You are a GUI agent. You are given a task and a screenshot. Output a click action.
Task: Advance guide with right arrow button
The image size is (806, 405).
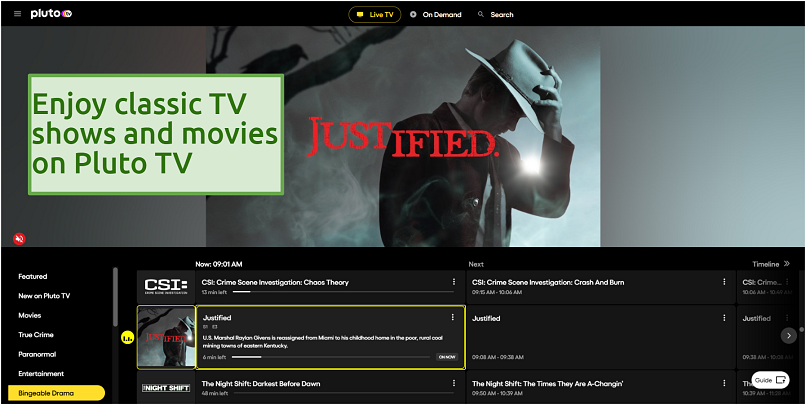click(x=789, y=336)
